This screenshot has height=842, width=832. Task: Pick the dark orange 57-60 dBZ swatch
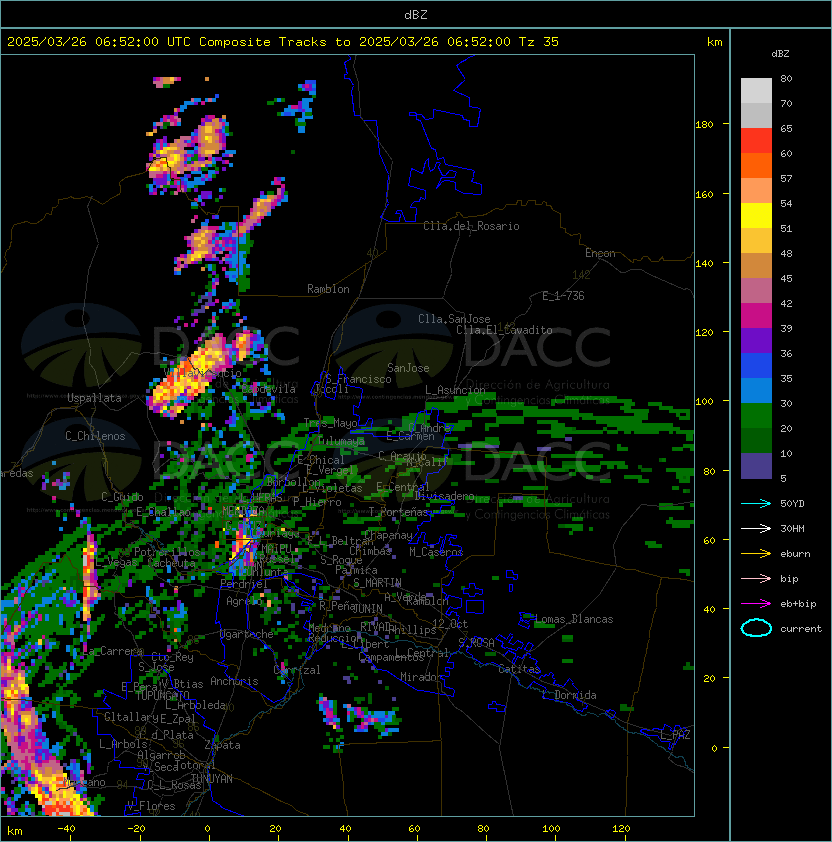tap(756, 165)
